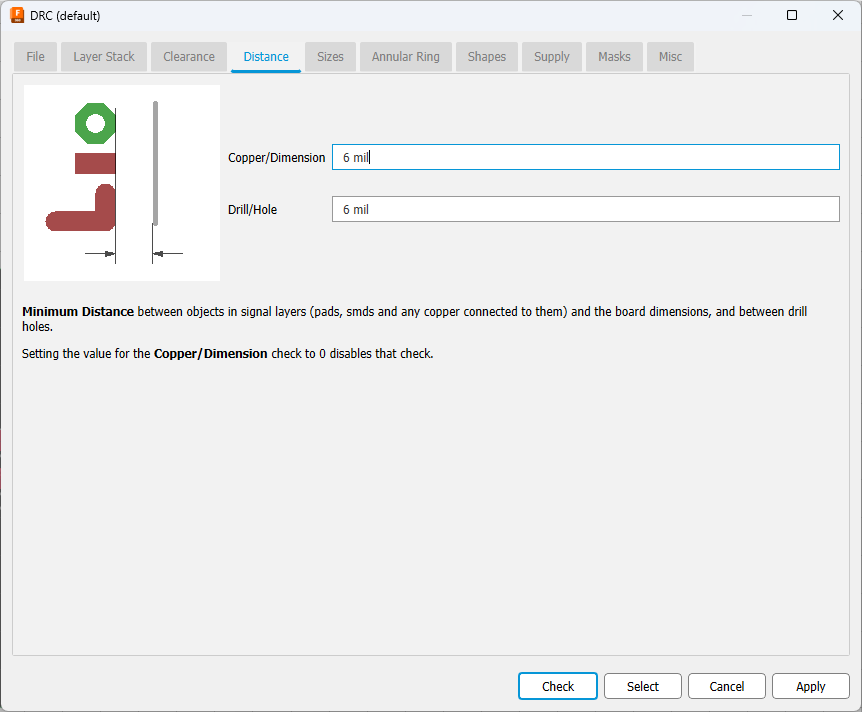862x712 pixels.
Task: Open the Supply tab
Action: tap(551, 57)
